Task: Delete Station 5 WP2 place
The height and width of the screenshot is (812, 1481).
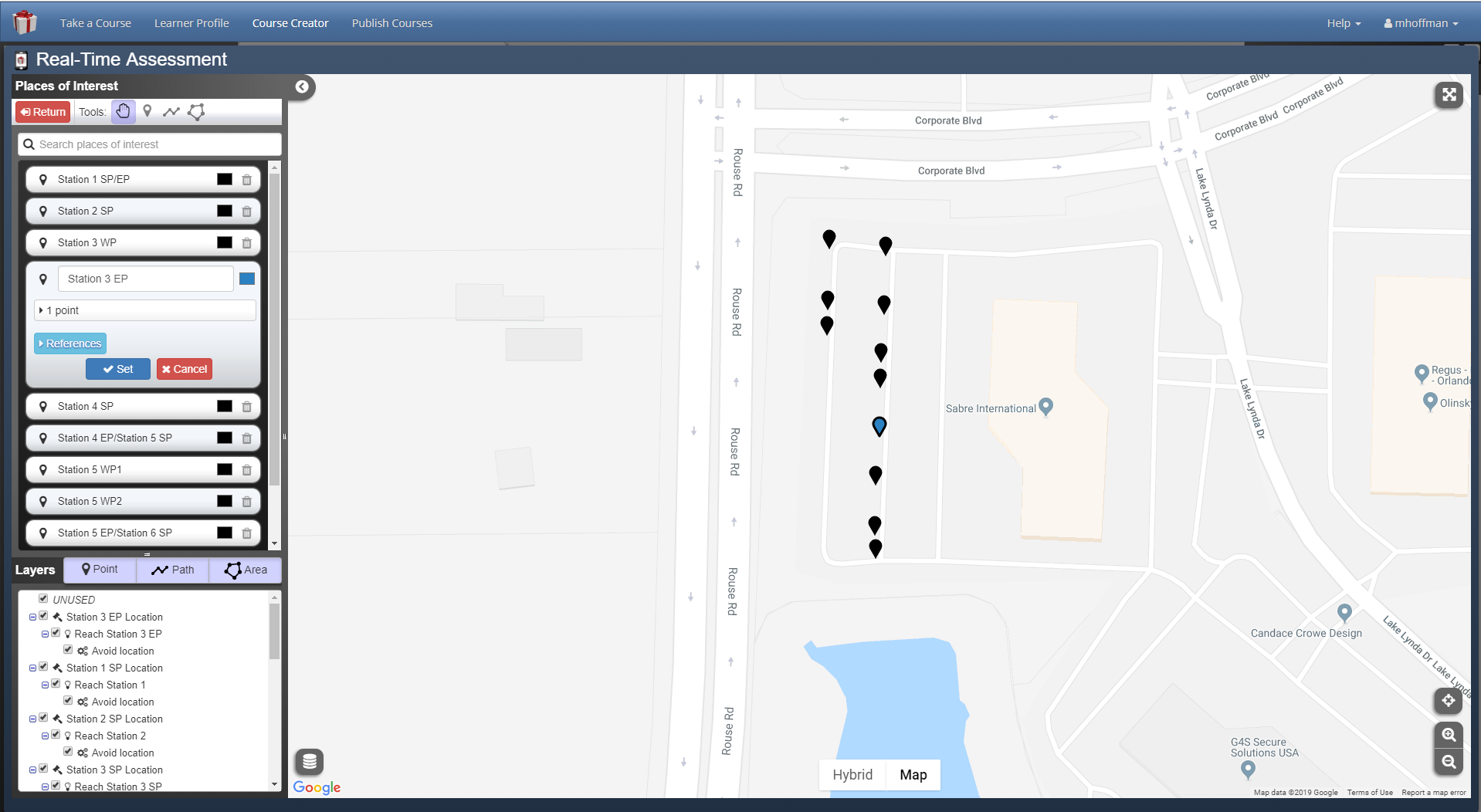Action: click(x=247, y=502)
